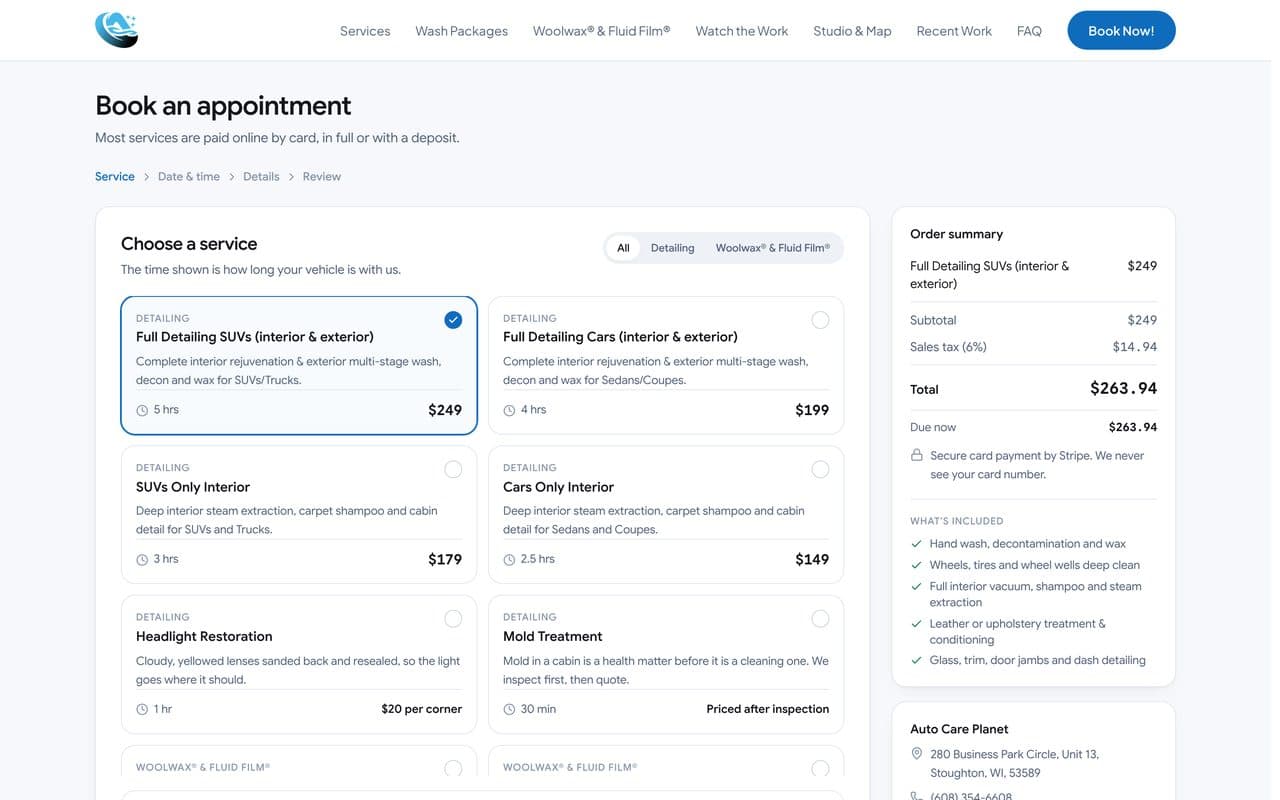Click the Book Now! button
Viewport: 1280px width, 800px height.
coord(1121,30)
